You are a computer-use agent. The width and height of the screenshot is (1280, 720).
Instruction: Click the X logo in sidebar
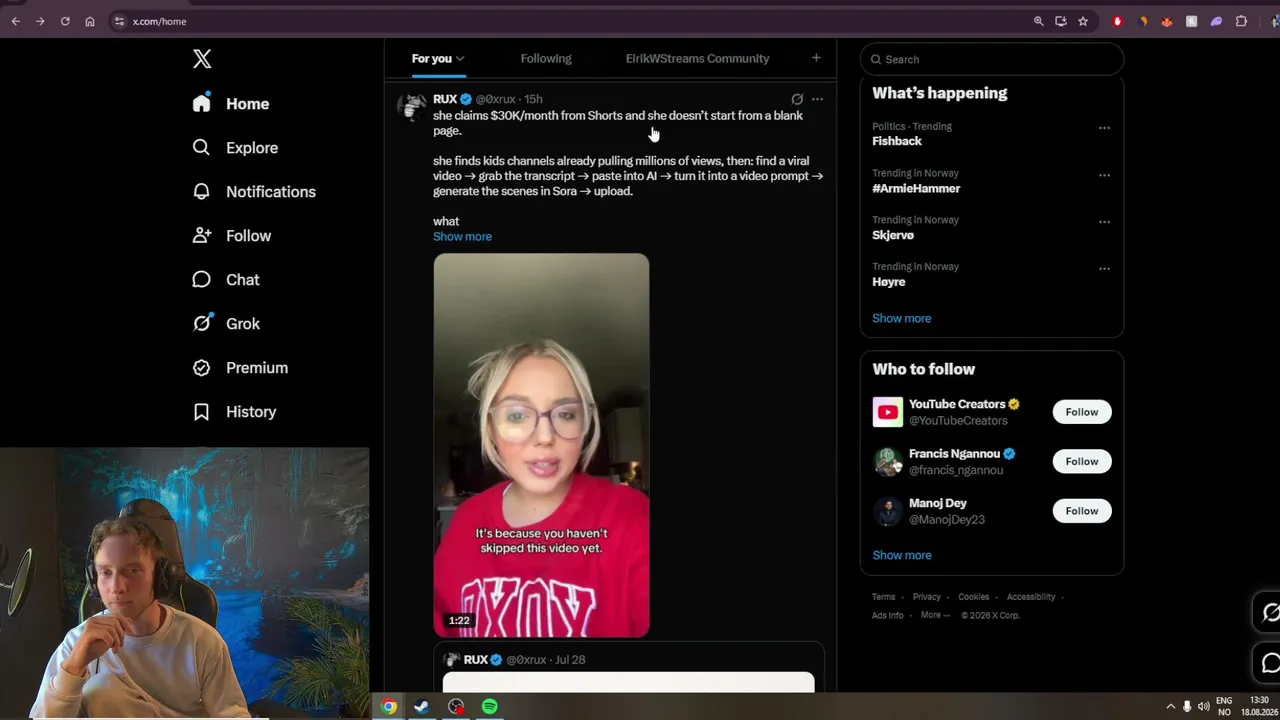click(x=202, y=59)
